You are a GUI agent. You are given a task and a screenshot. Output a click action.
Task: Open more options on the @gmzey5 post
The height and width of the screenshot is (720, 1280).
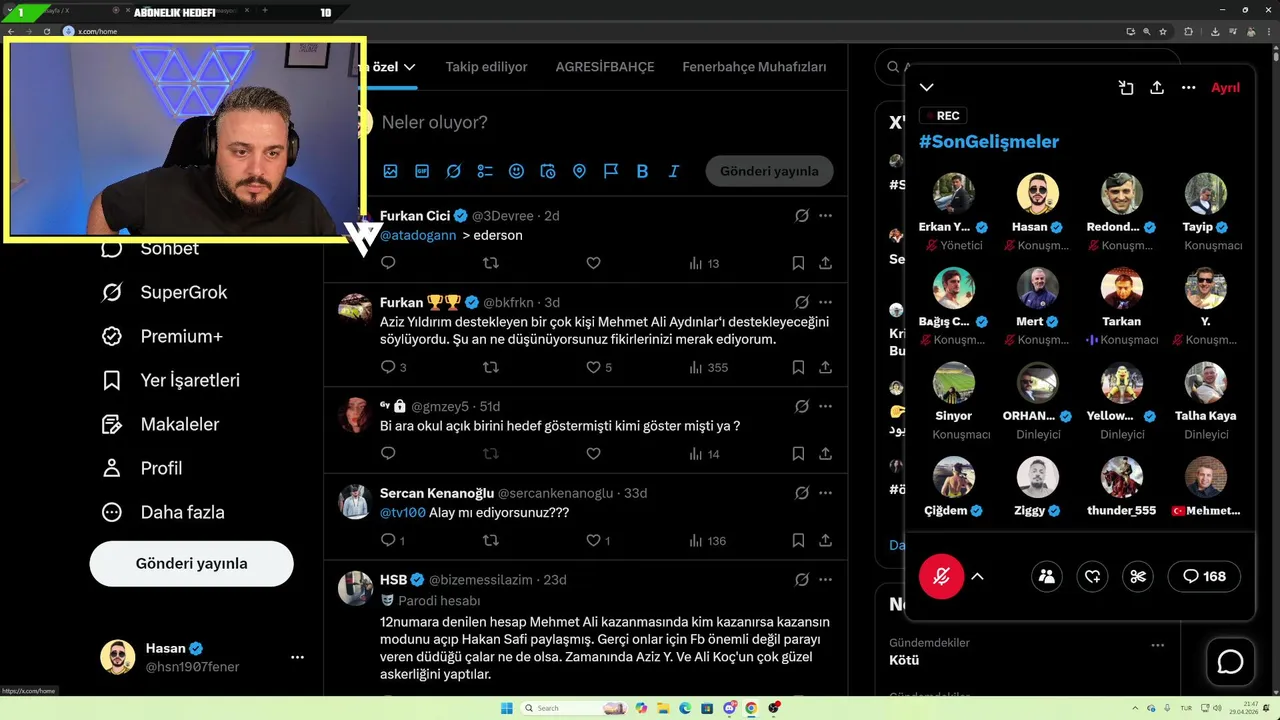pos(825,406)
